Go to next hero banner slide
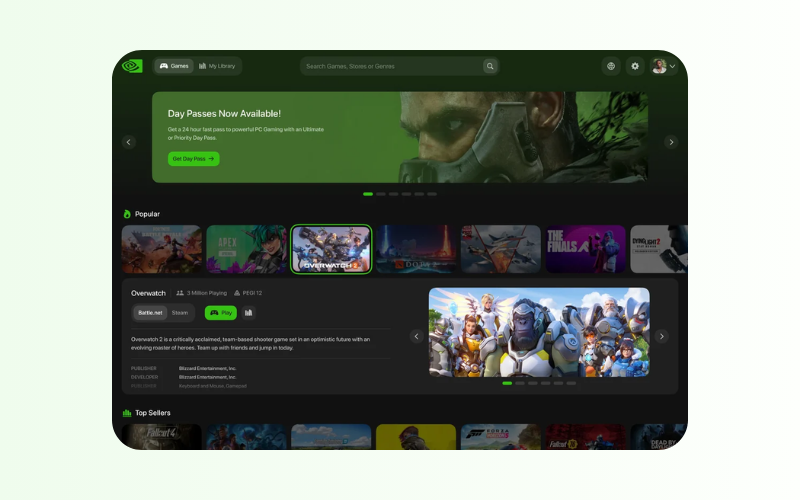 point(671,142)
